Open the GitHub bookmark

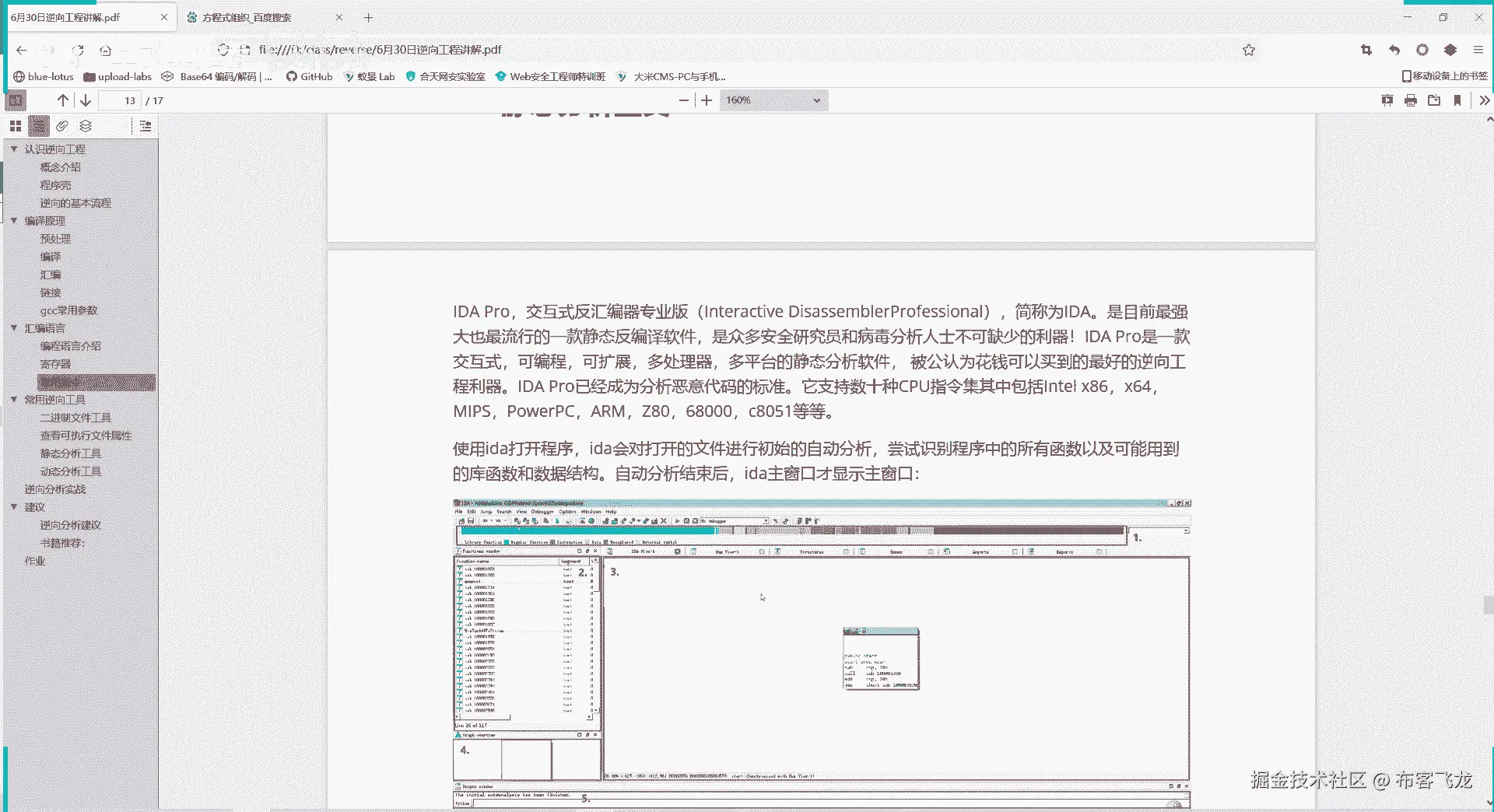tap(310, 76)
